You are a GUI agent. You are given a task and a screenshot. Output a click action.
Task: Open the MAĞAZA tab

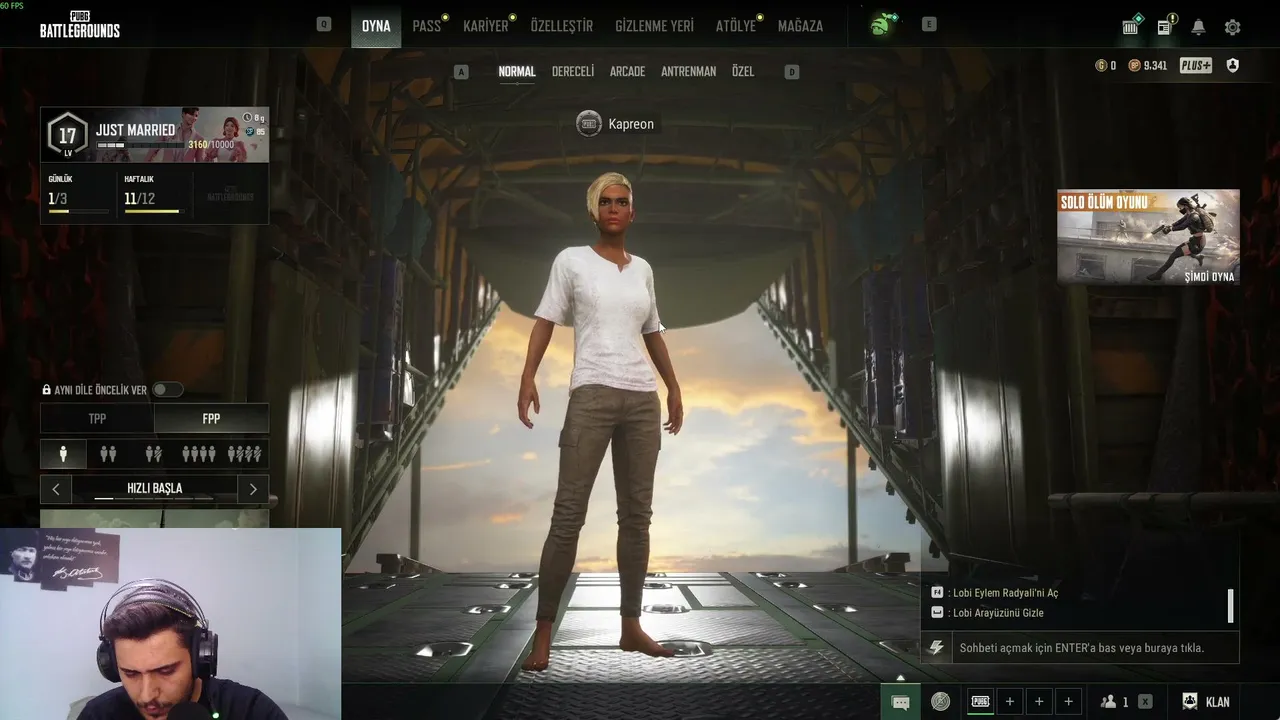coord(801,26)
